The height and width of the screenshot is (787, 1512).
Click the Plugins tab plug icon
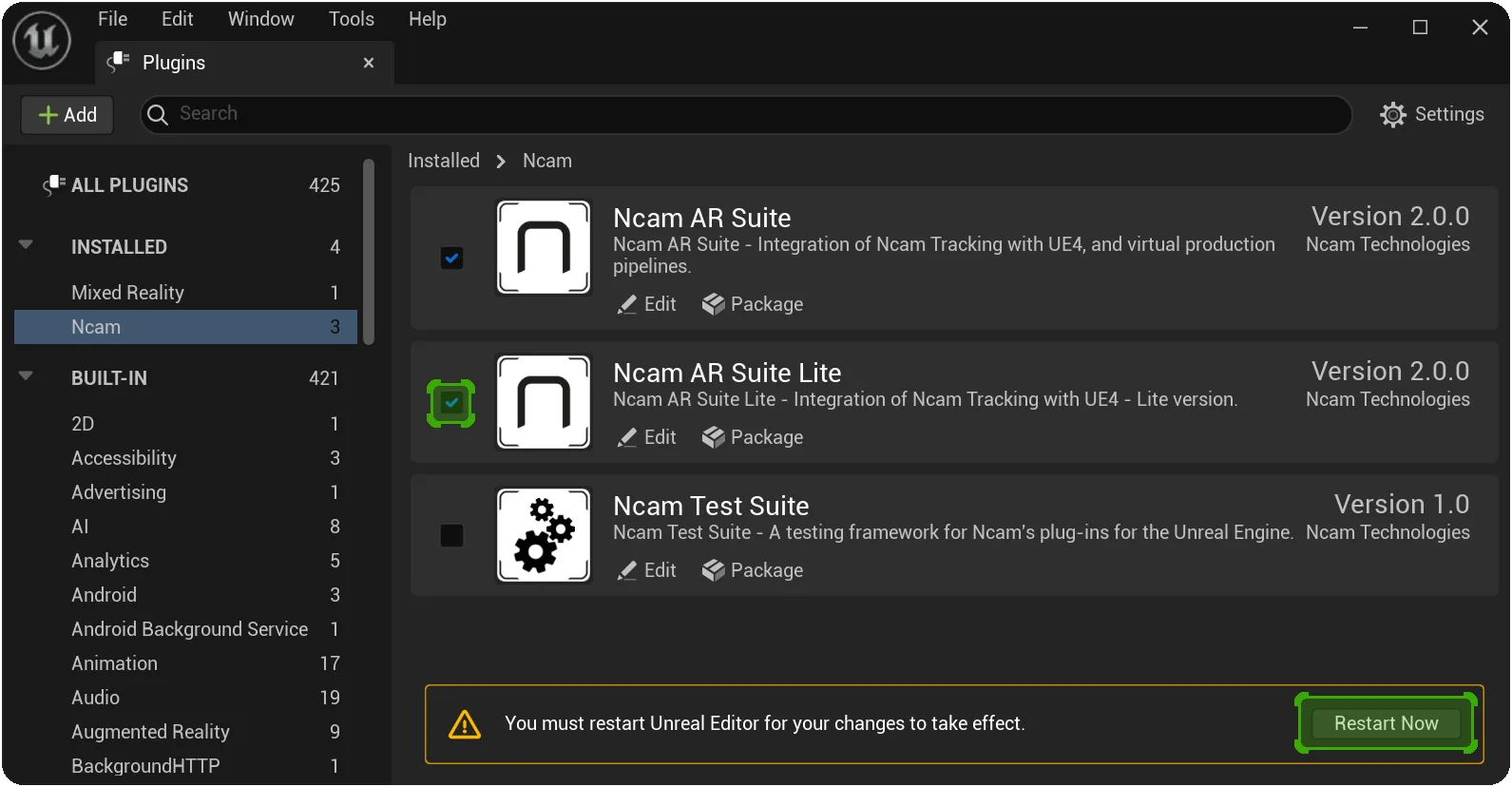click(118, 62)
